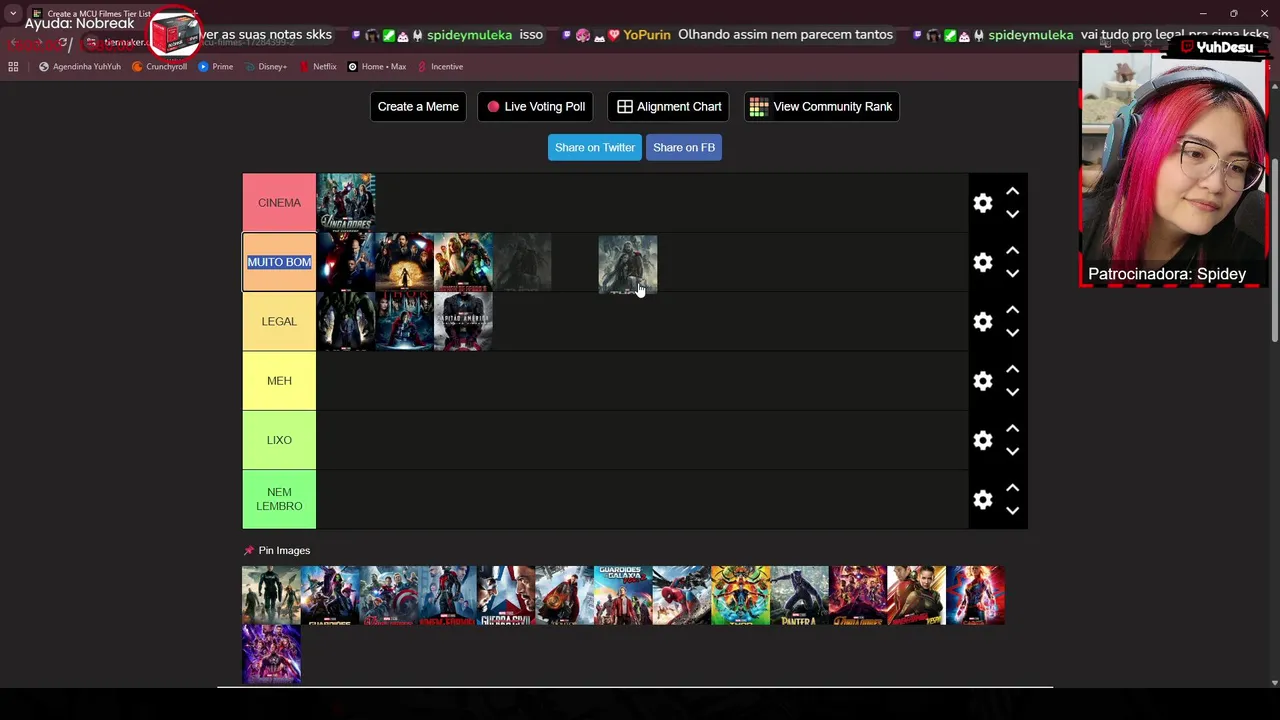Open the Agendinha YuhYuh bookmark
Image resolution: width=1280 pixels, height=720 pixels.
click(x=79, y=67)
